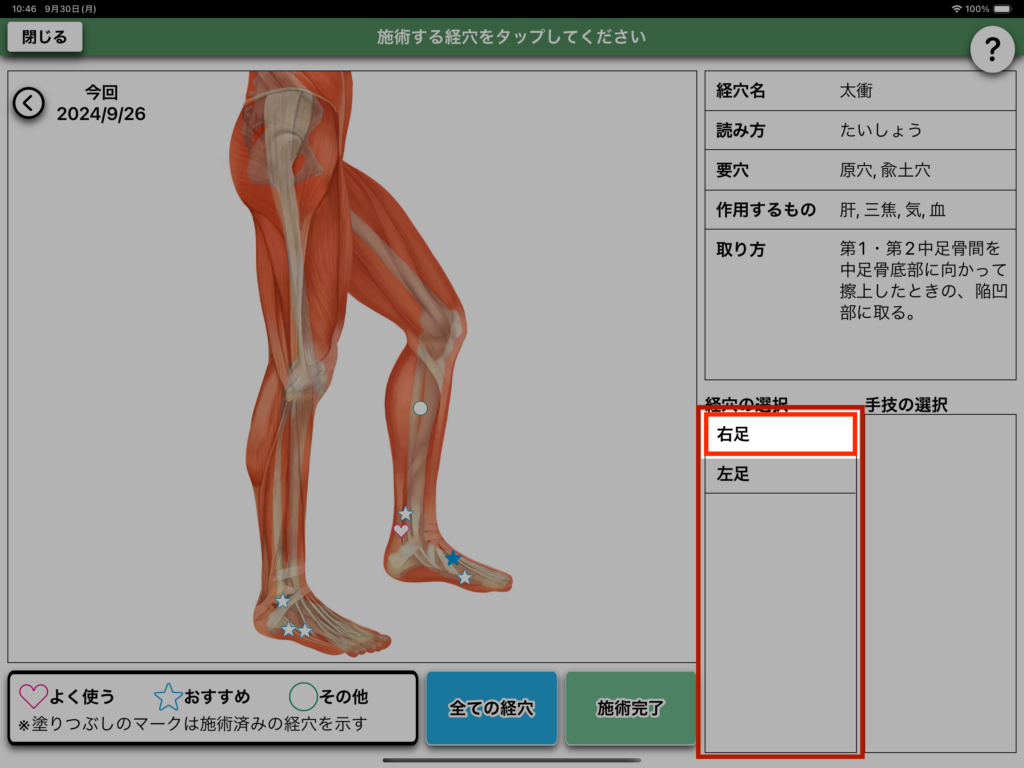Tap the pink heart marker on the ankle
1024x768 pixels.
click(401, 531)
